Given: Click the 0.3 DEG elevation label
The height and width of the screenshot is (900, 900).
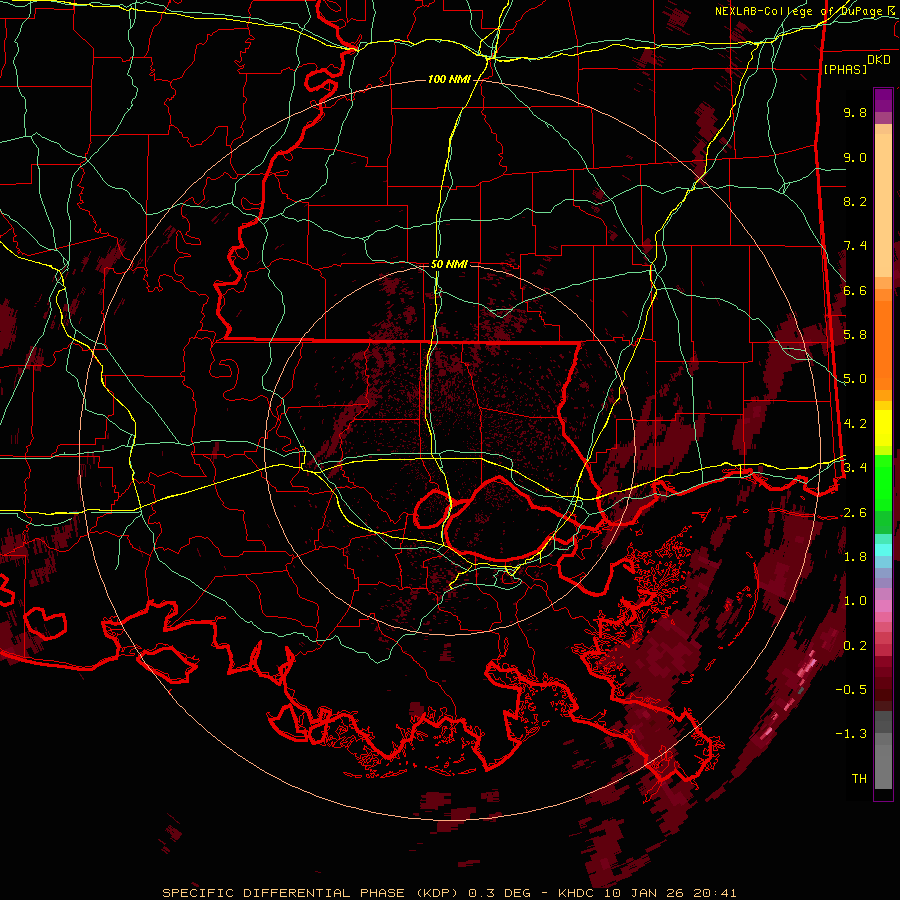Looking at the screenshot, I should click(x=501, y=893).
